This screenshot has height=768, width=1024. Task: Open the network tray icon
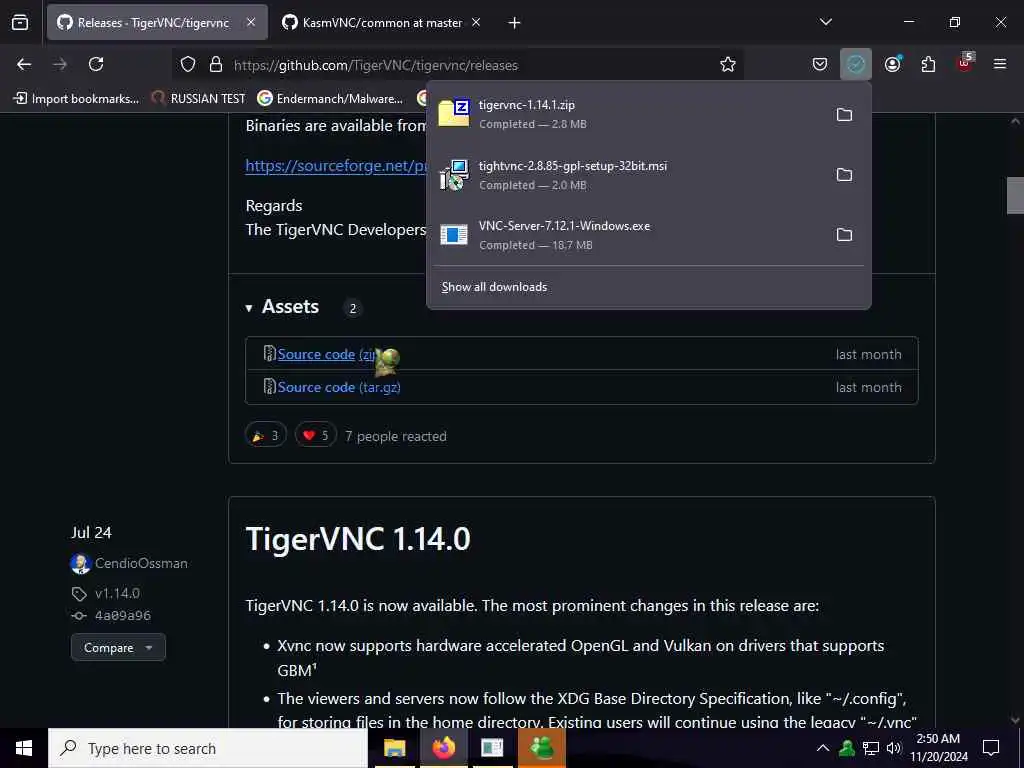click(871, 748)
